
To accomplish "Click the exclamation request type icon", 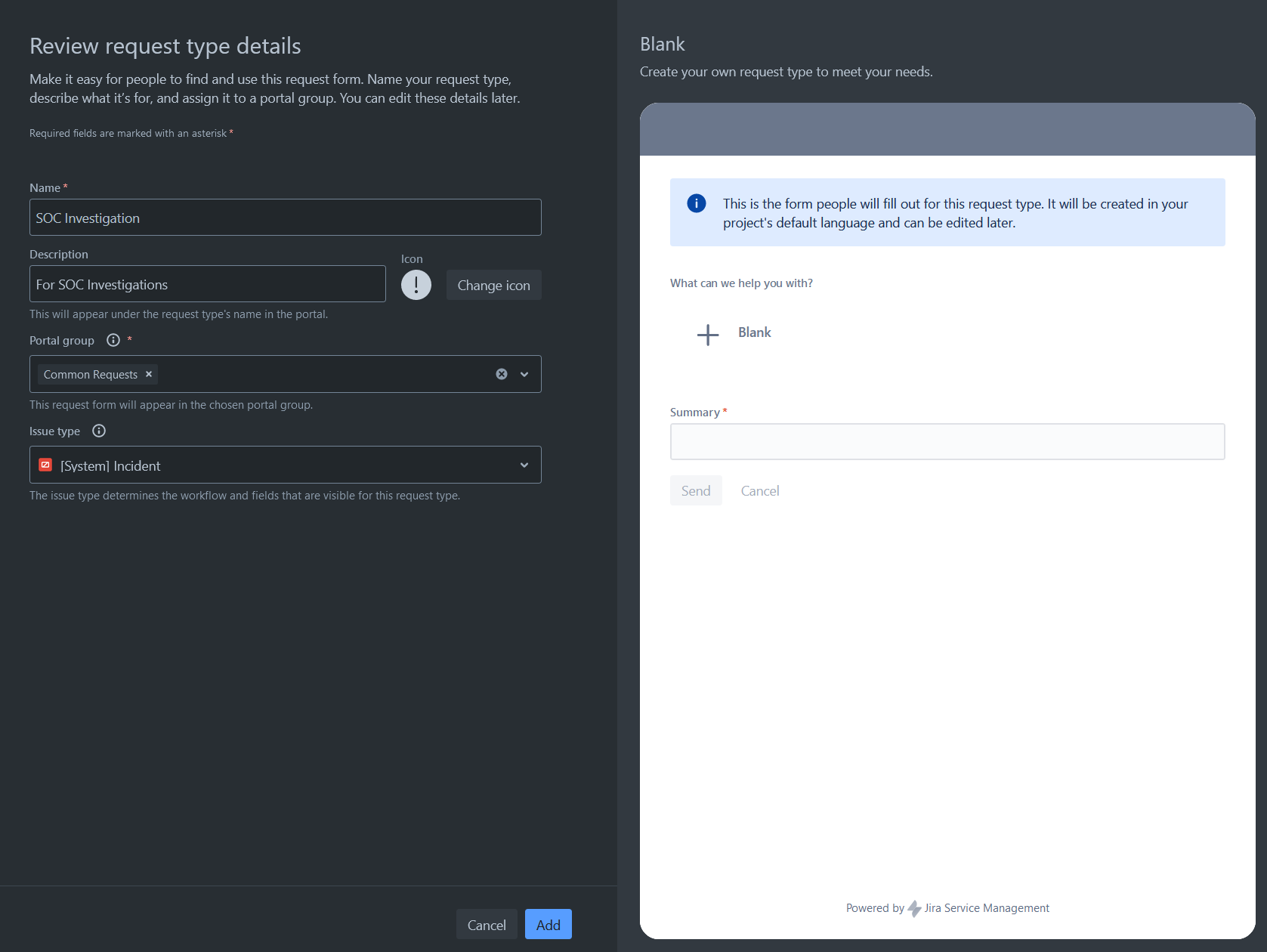I will (x=416, y=285).
